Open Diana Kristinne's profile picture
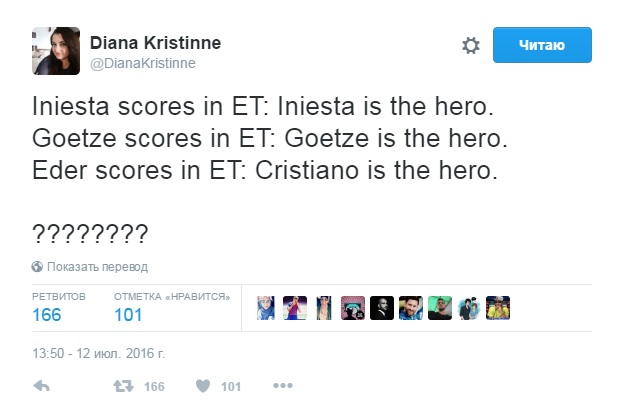Screen dimensions: 625x408 point(56,51)
